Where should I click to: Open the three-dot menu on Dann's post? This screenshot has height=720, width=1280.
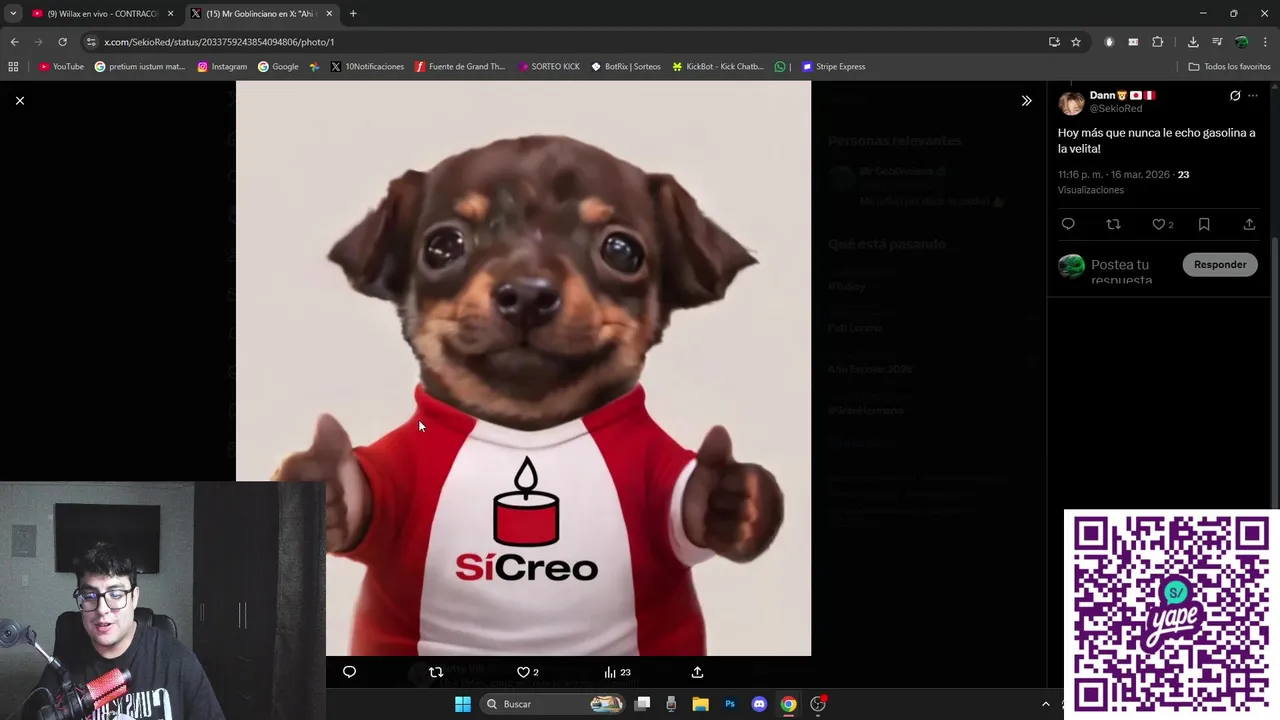1253,96
